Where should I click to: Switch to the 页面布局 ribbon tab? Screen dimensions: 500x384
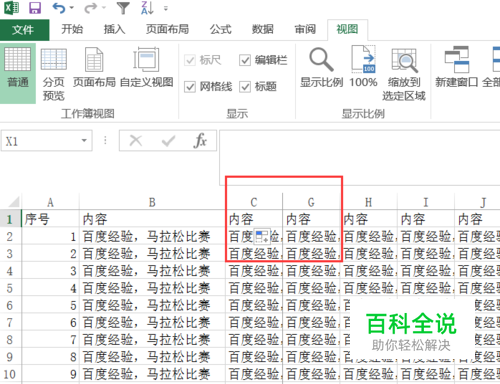(167, 29)
